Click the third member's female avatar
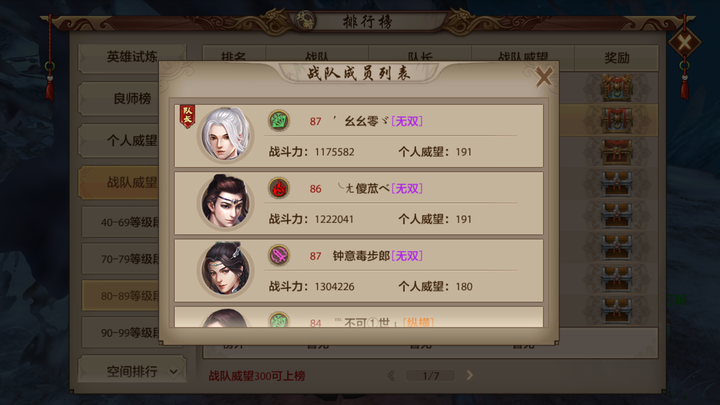The image size is (720, 405). [225, 269]
